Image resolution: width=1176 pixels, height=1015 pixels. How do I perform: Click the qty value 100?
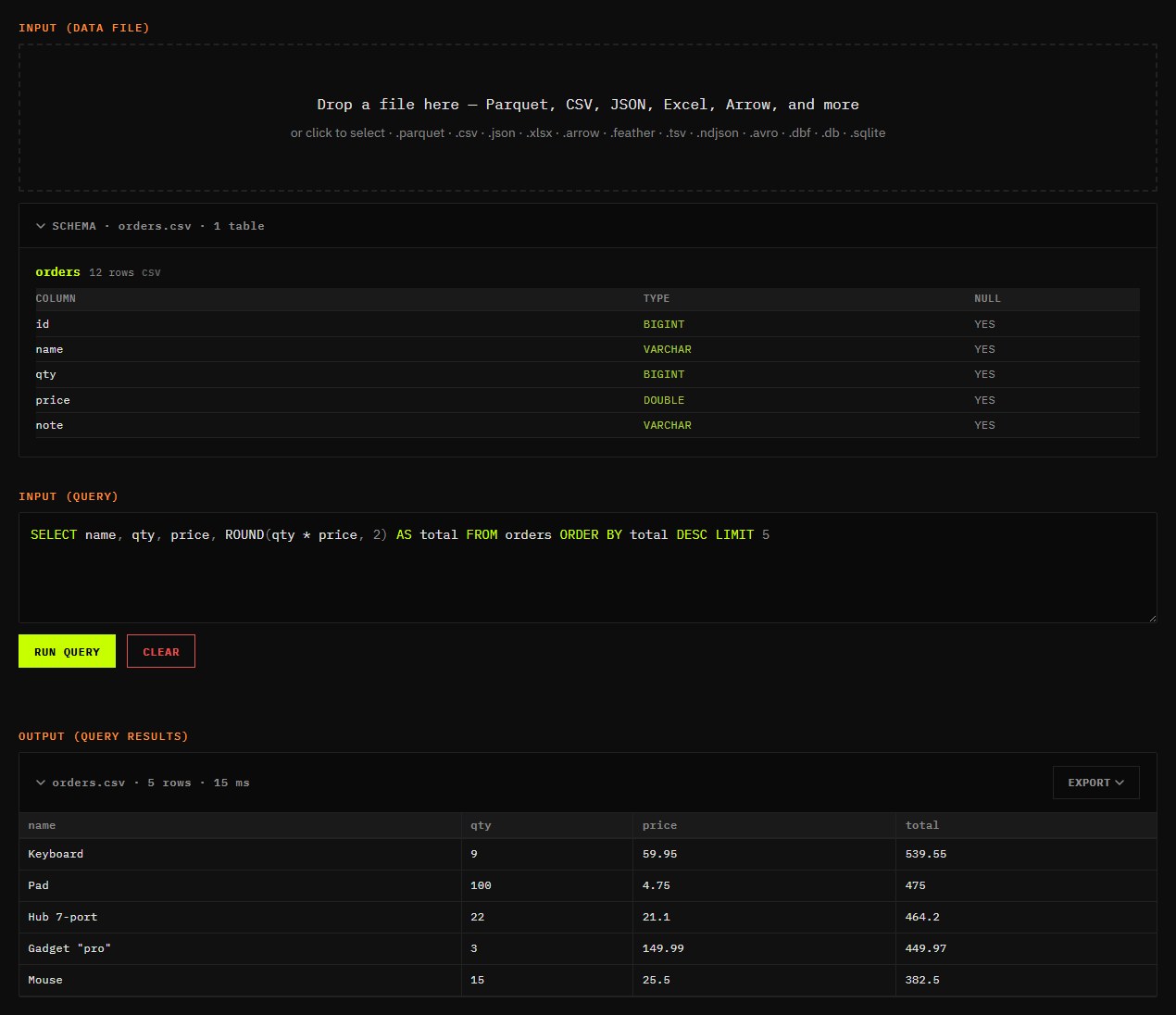481,885
